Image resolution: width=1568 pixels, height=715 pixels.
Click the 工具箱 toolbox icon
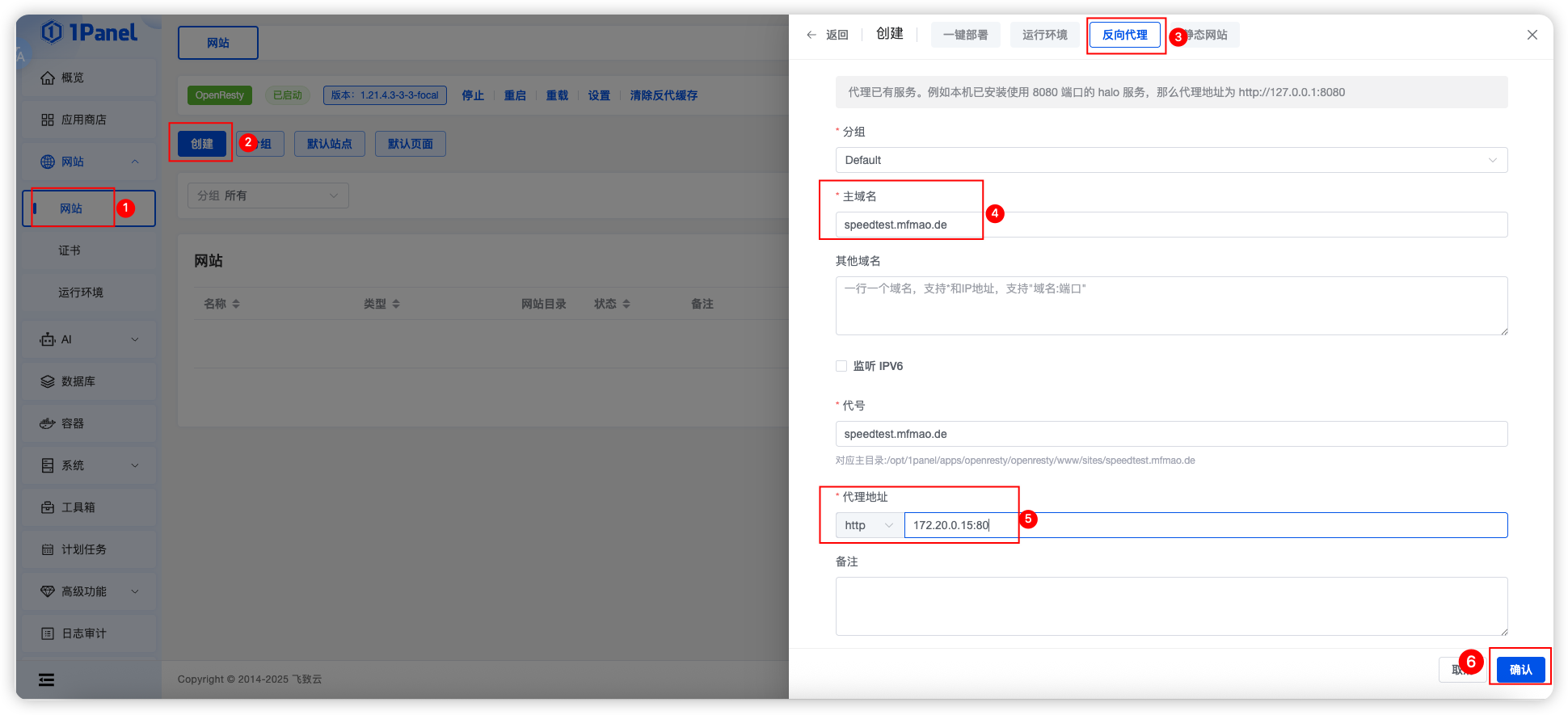coord(48,507)
